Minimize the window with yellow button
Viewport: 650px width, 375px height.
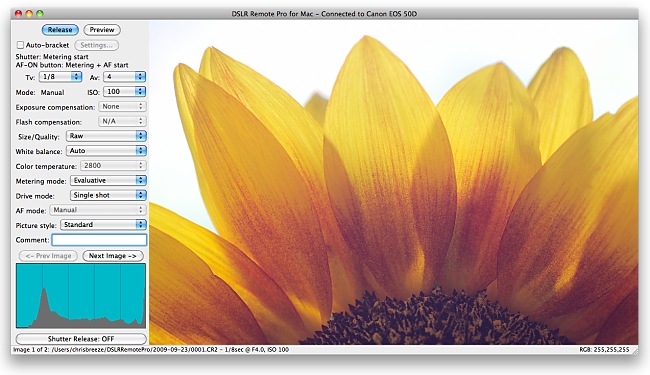(x=29, y=14)
